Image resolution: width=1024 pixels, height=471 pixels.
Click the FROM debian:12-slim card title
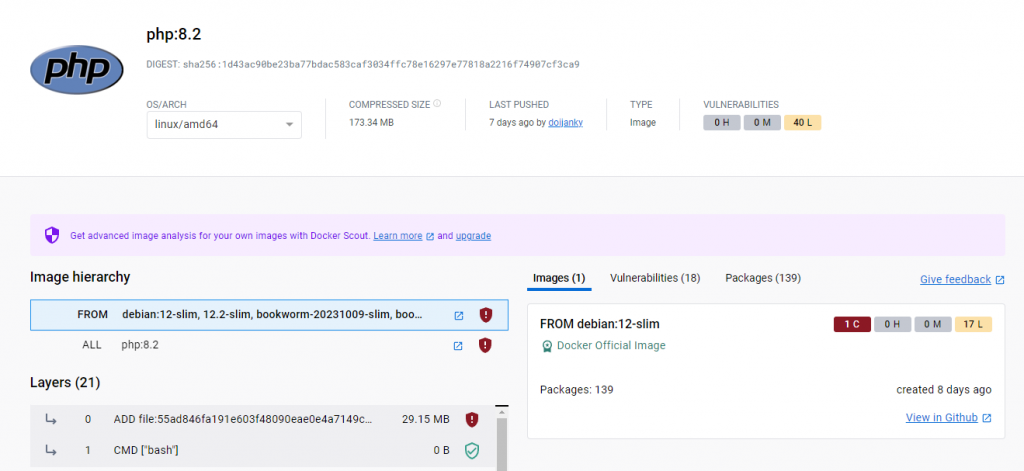pyautogui.click(x=600, y=324)
